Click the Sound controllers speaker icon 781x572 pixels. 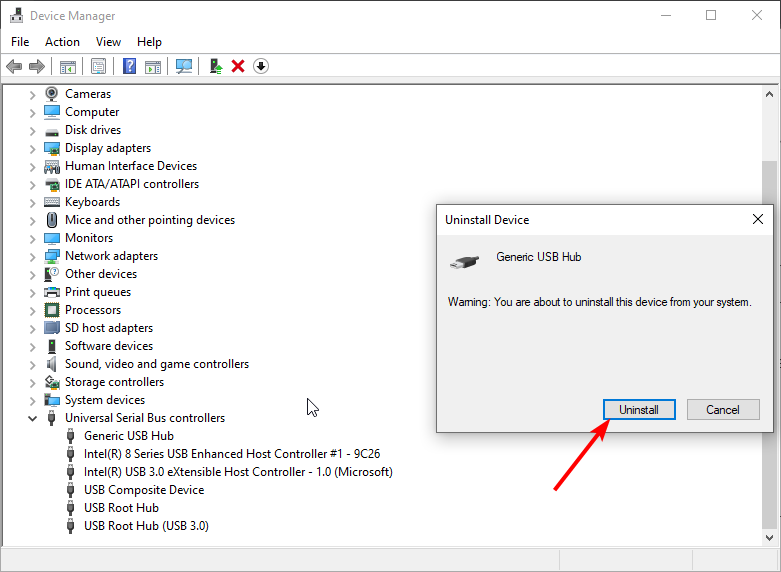click(x=51, y=364)
